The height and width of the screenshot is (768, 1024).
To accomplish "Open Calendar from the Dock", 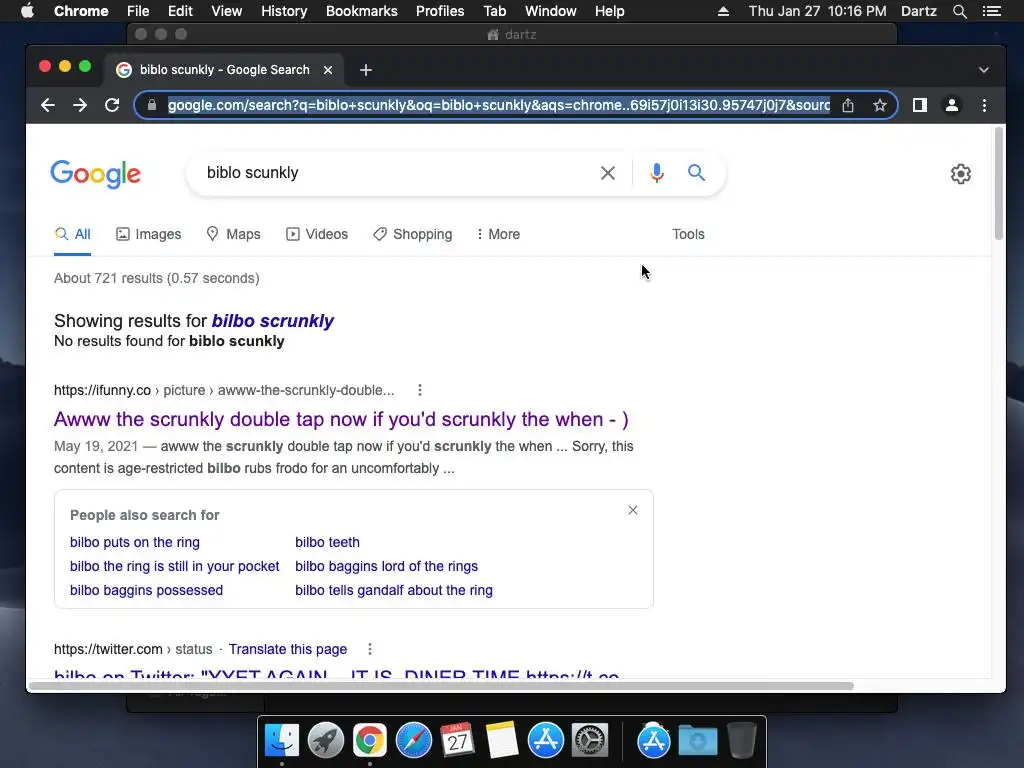I will tap(457, 741).
